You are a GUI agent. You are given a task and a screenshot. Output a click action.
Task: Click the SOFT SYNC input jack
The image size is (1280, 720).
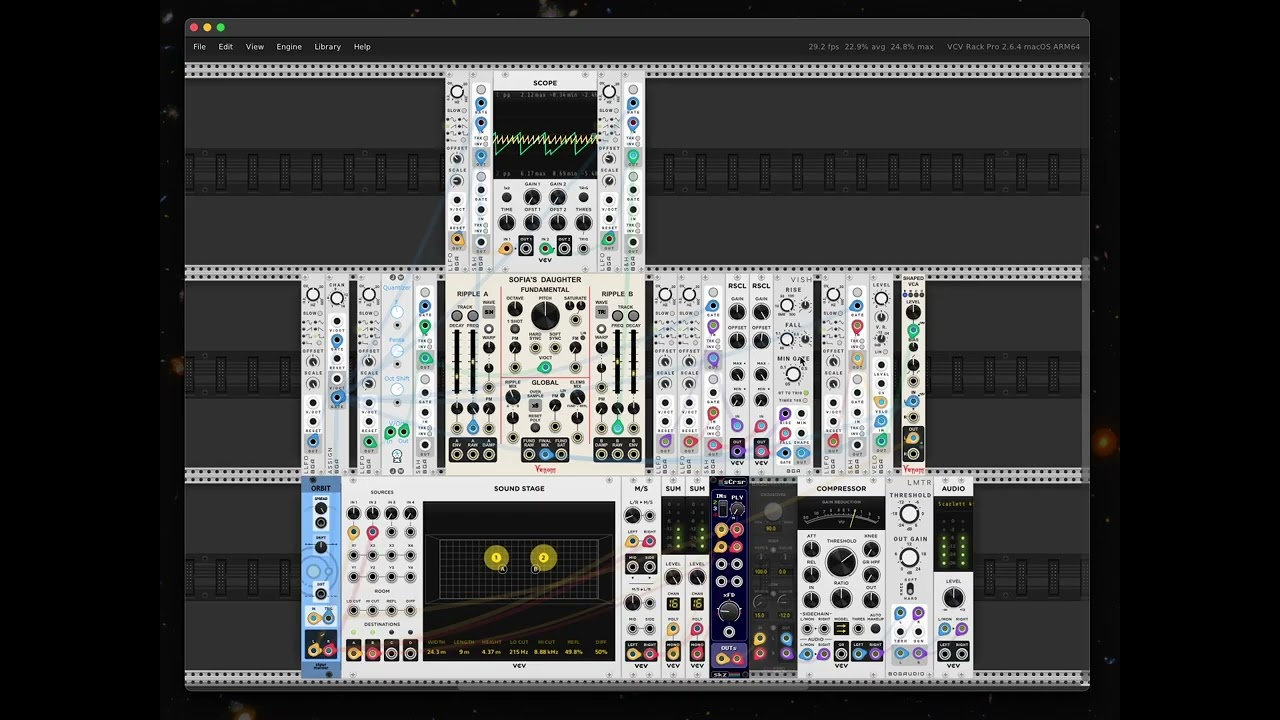(554, 348)
